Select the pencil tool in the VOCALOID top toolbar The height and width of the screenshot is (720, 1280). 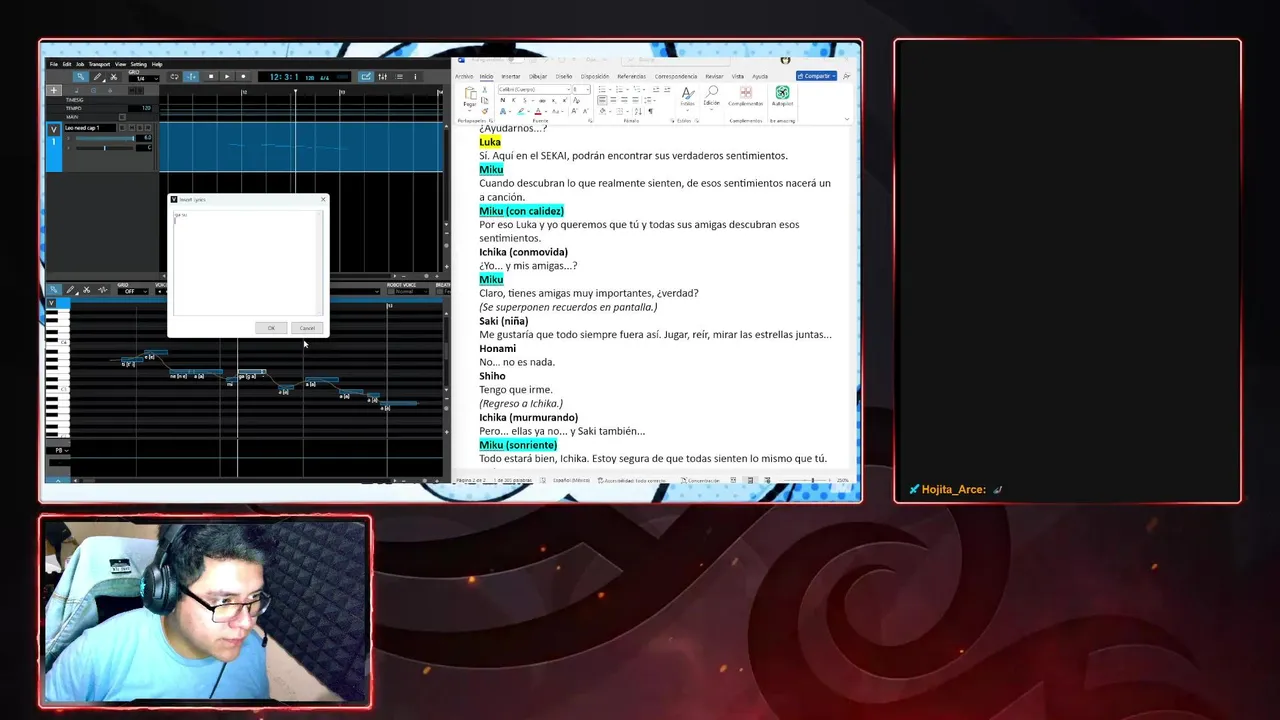tap(97, 77)
